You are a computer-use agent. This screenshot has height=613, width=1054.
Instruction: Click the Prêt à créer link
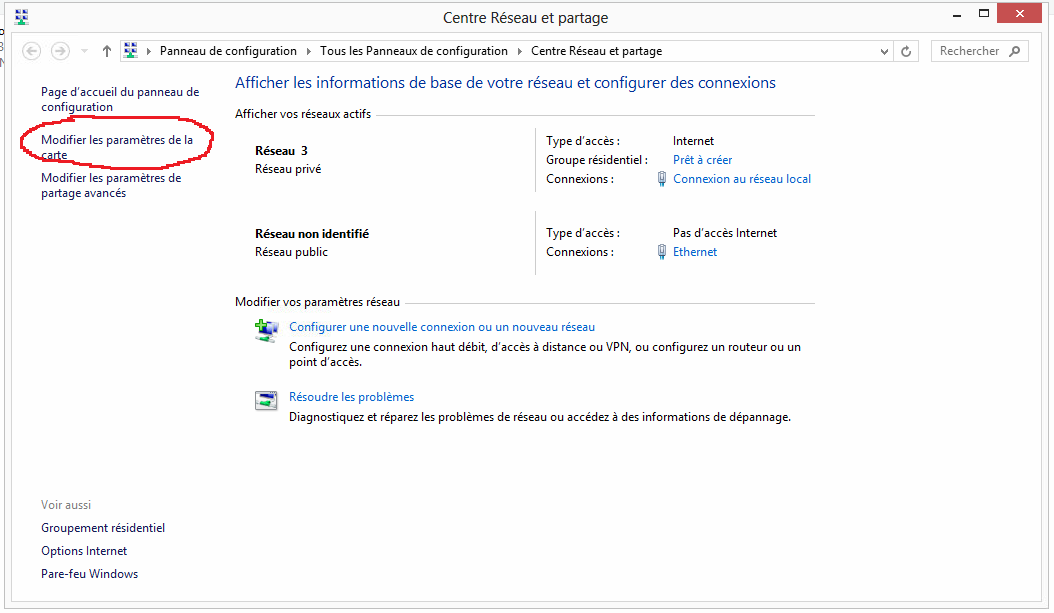coord(702,160)
